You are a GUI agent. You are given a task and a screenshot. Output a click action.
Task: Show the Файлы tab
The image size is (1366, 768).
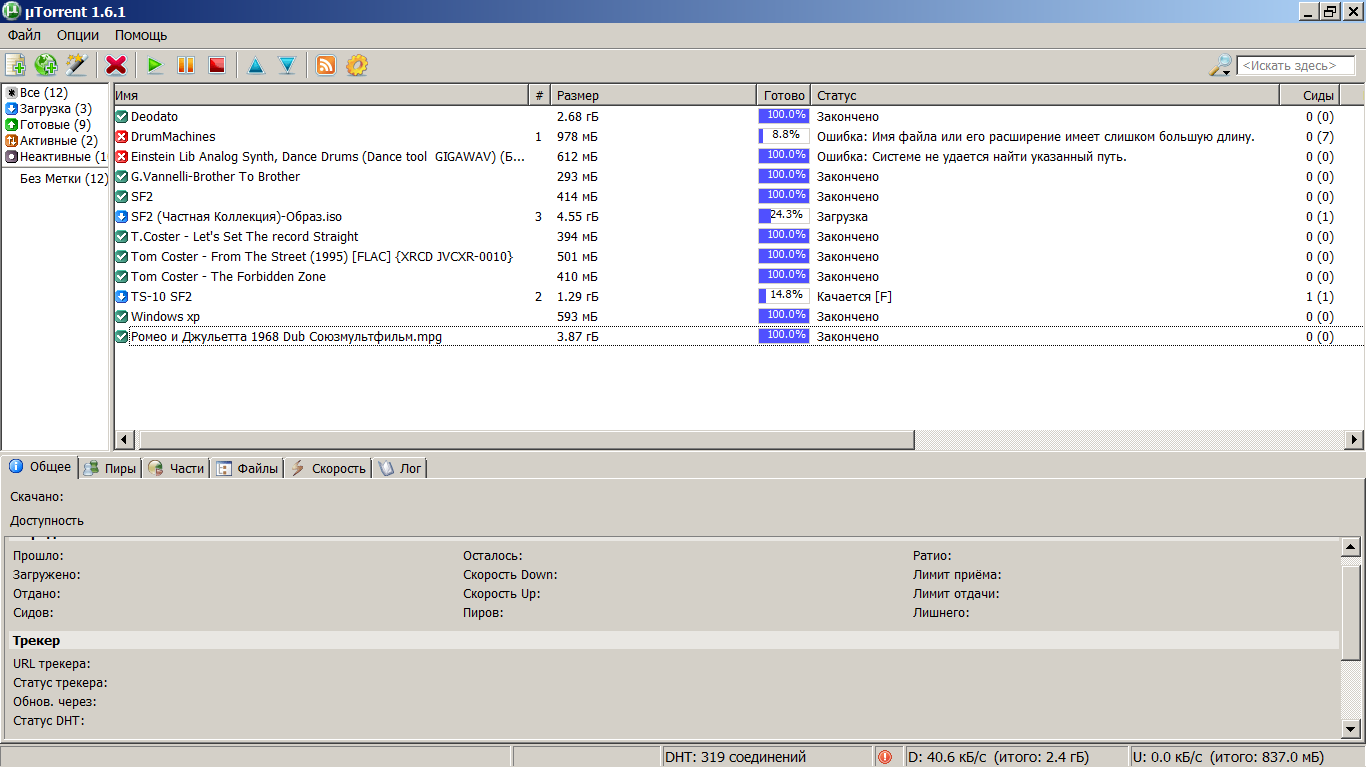click(247, 468)
